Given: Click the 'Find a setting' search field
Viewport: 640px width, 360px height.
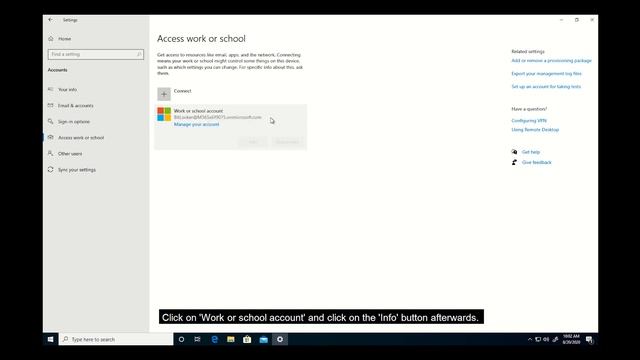Looking at the screenshot, I should (x=96, y=54).
